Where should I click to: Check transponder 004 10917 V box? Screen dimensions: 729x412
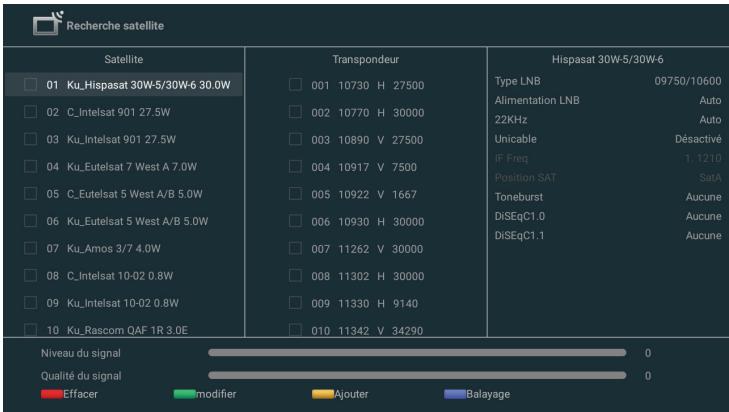(x=295, y=166)
